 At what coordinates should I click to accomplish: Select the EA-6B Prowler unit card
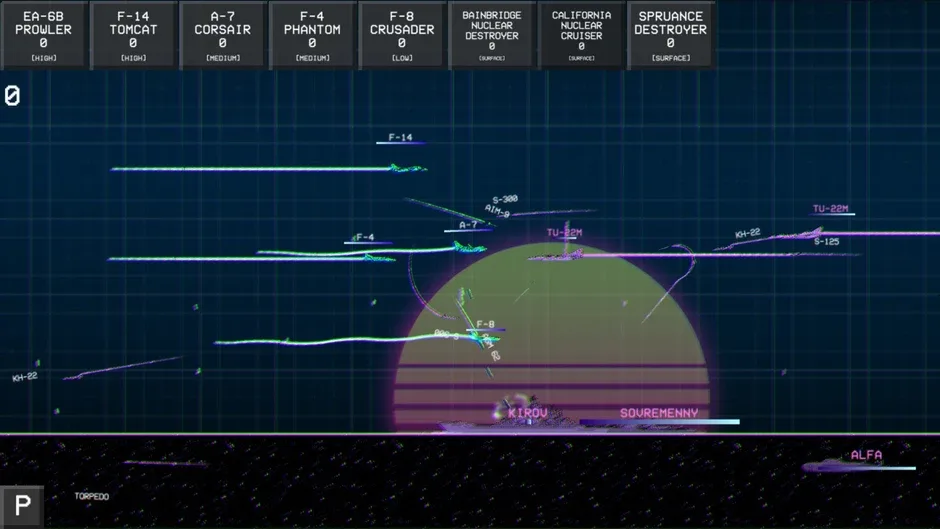(x=44, y=35)
